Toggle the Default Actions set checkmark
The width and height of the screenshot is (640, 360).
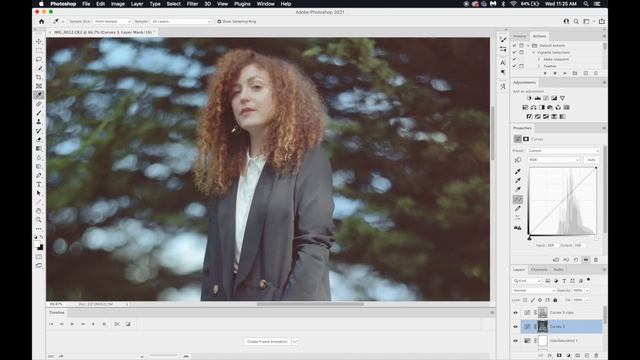(x=514, y=45)
